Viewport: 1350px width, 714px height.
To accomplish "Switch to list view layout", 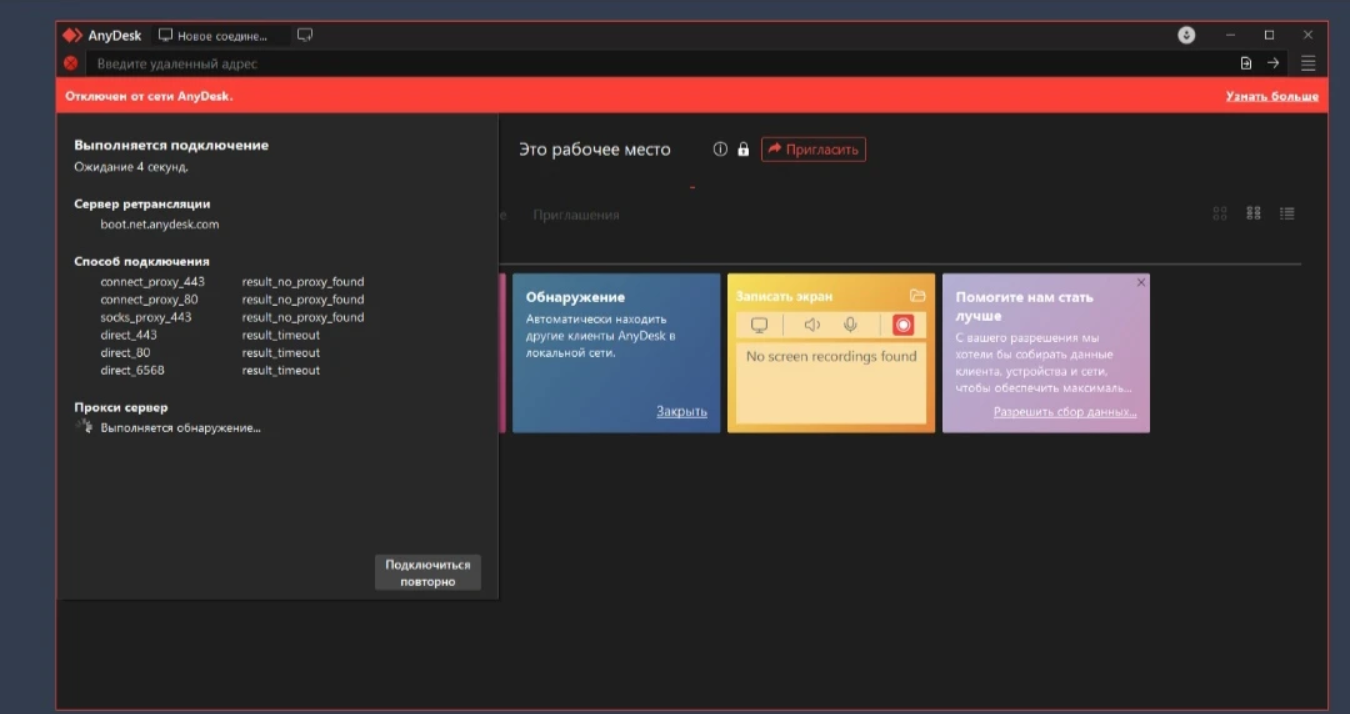I will [1287, 213].
